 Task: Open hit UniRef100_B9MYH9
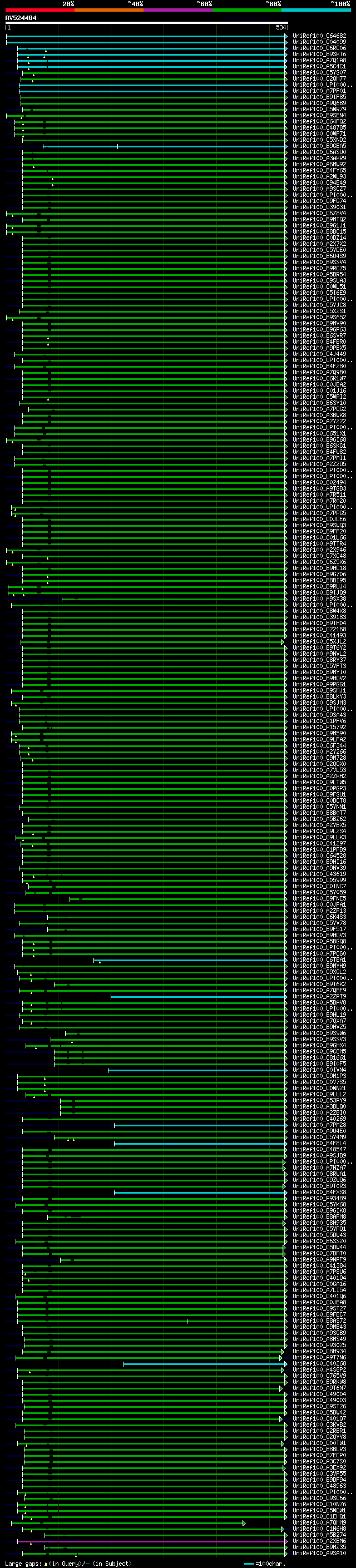click(319, 966)
